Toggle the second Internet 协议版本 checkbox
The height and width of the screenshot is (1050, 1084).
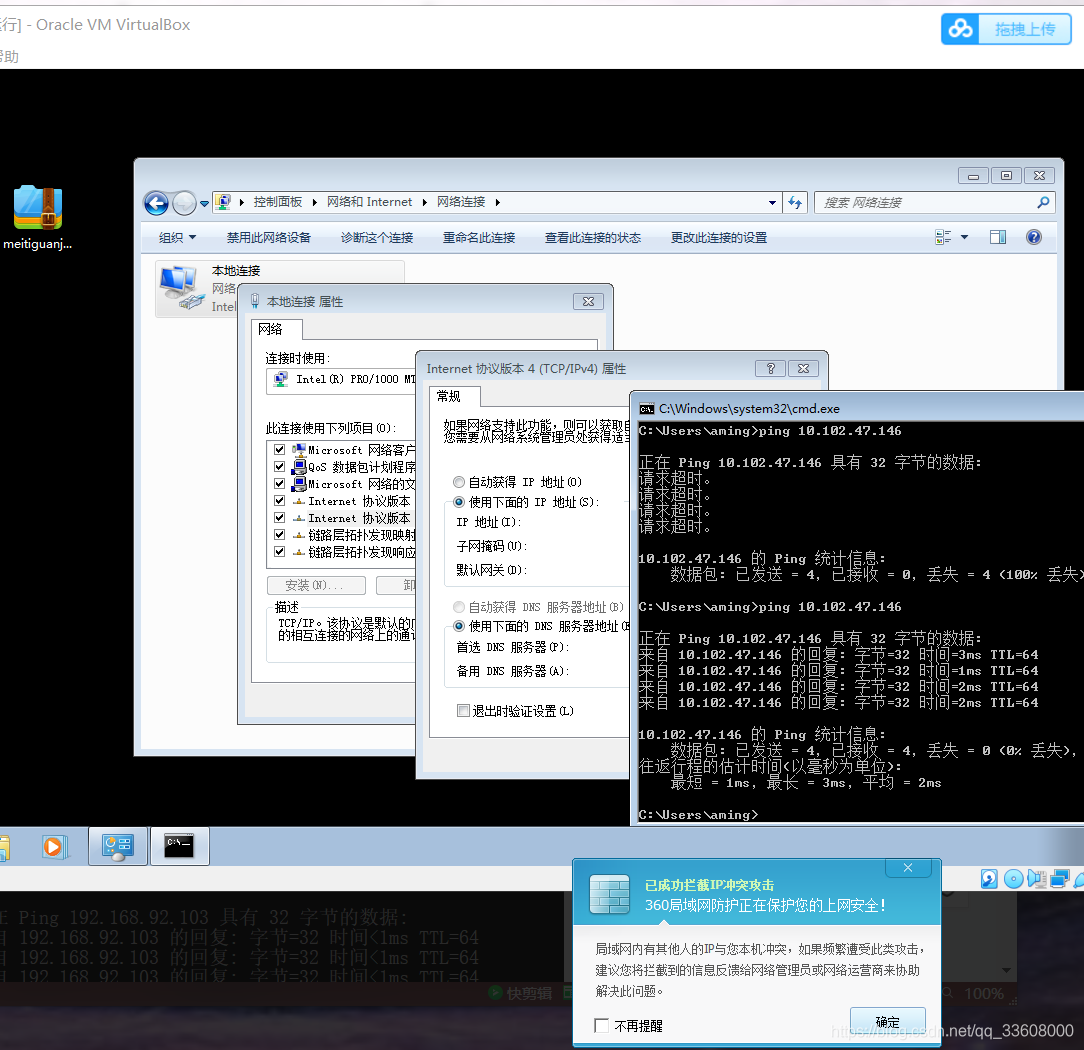pos(279,518)
